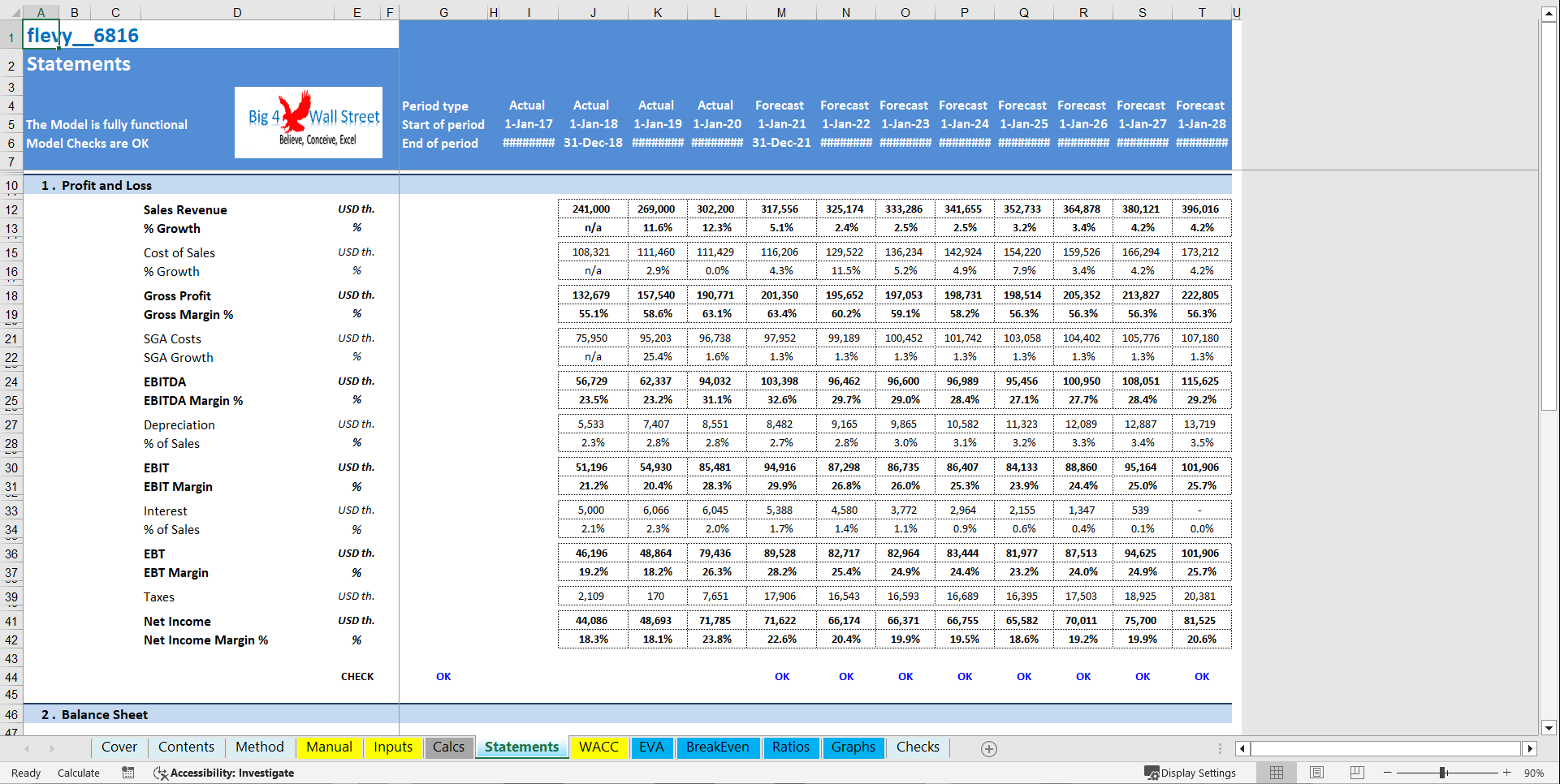Select the Big 4 Wall Street logo
This screenshot has height=784, width=1560.
click(308, 123)
